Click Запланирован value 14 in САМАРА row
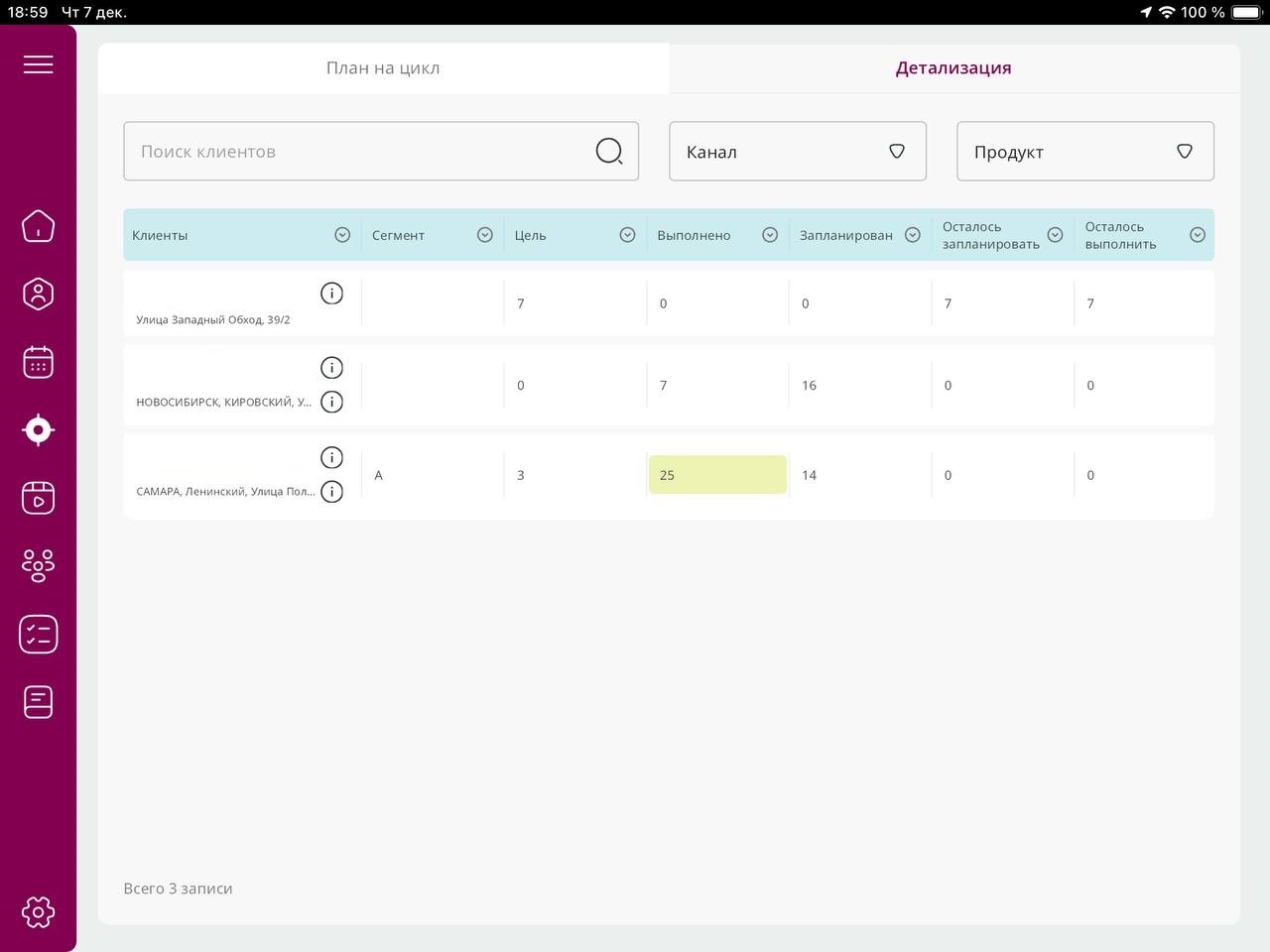The image size is (1270, 952). 810,476
